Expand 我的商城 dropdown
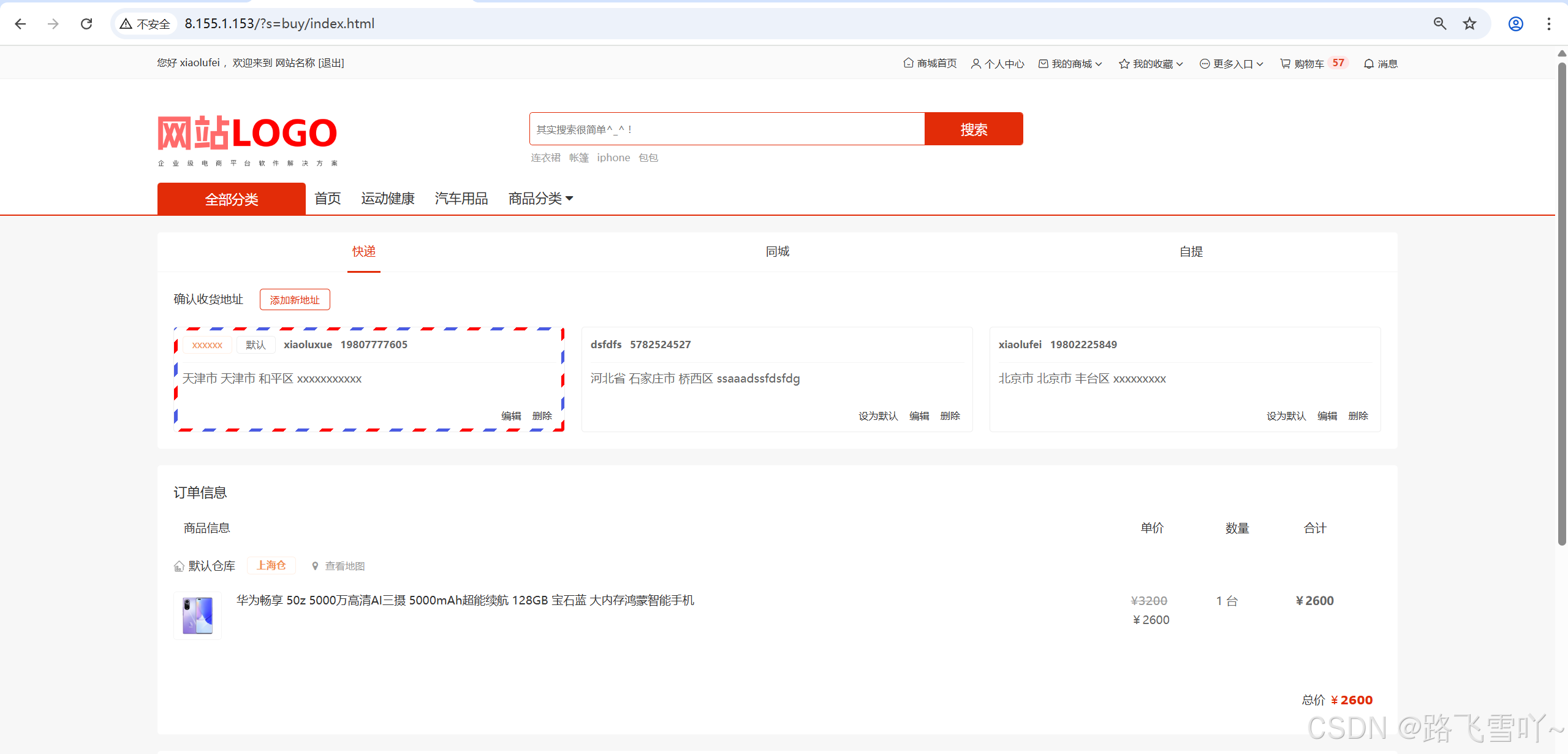The width and height of the screenshot is (1568, 754). tap(1071, 64)
